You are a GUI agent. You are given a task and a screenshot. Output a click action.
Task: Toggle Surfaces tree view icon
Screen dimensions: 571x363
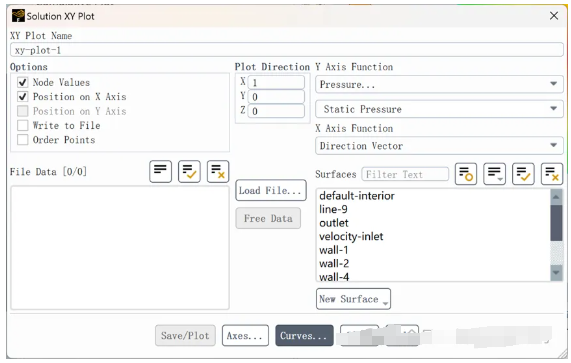pos(494,174)
